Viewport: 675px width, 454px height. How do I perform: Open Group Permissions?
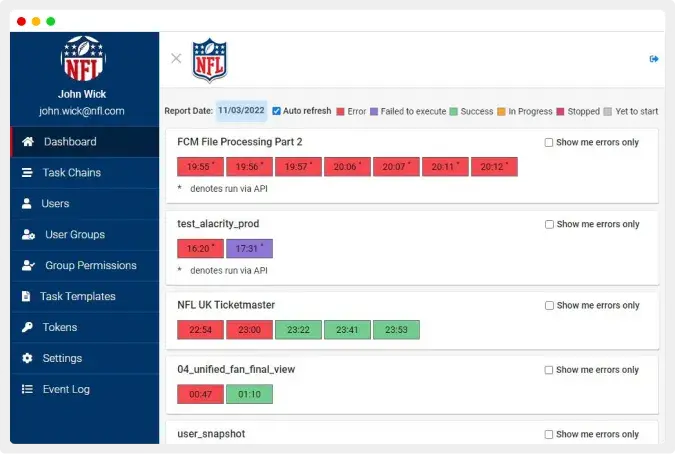84,266
